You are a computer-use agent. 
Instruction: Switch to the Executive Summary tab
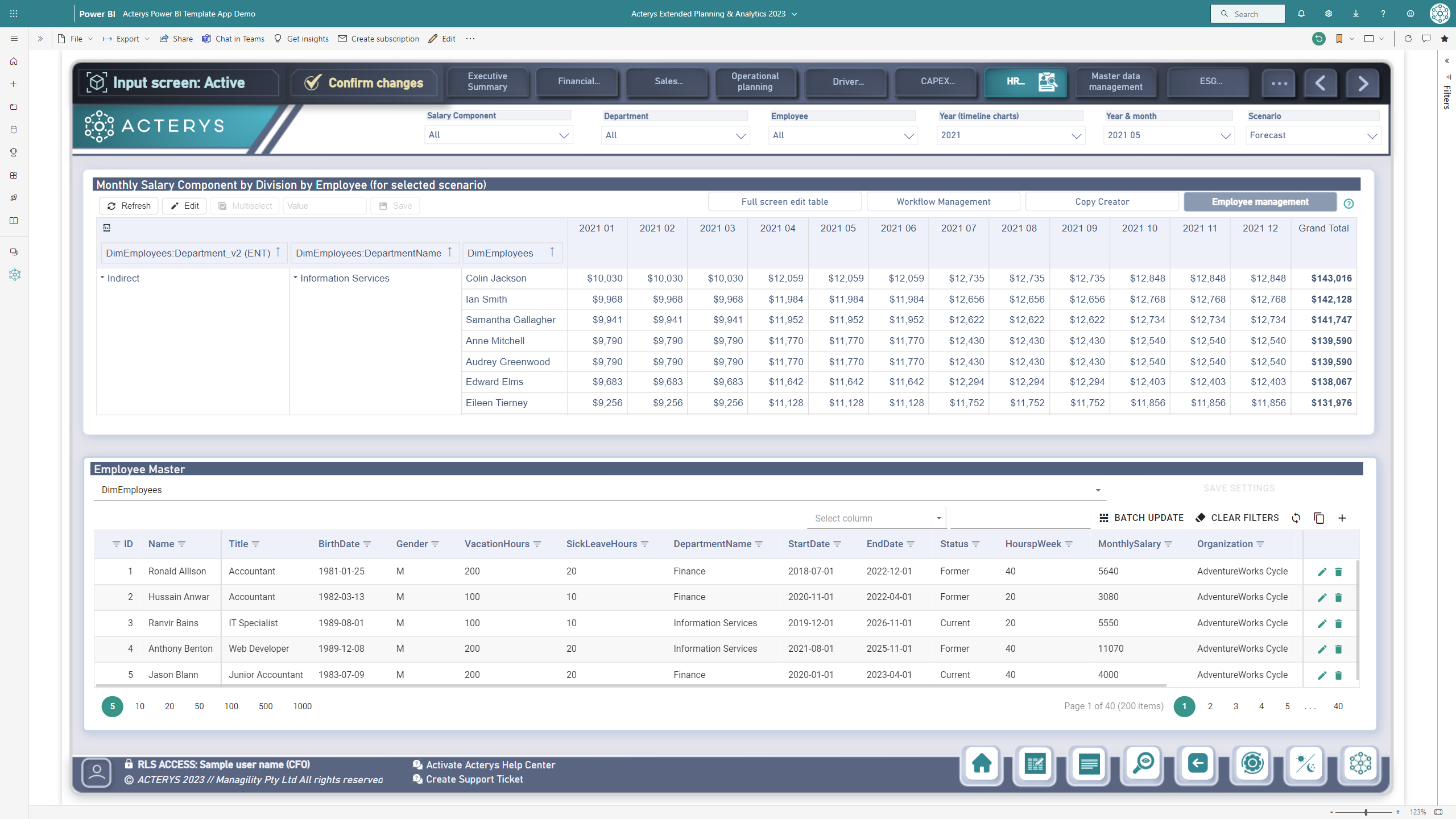487,81
